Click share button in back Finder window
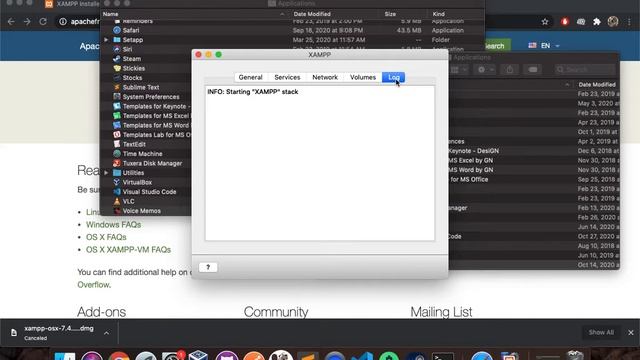The height and width of the screenshot is (360, 640). click(510, 70)
